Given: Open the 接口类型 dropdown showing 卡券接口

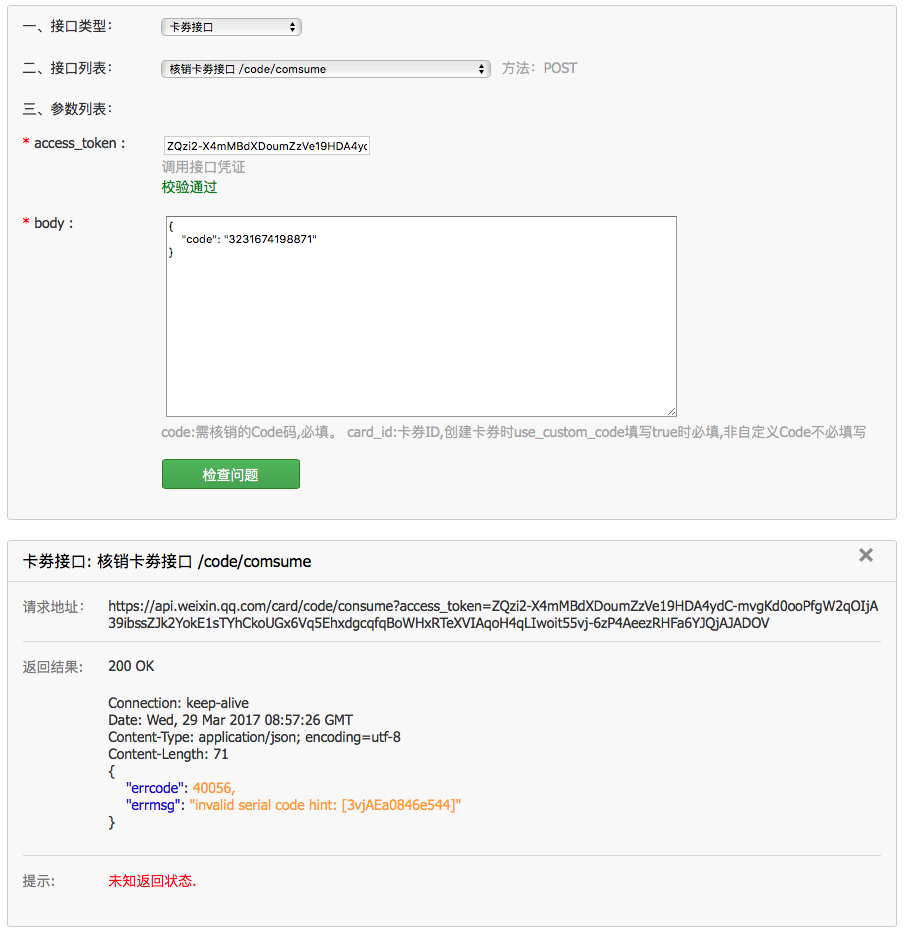Looking at the screenshot, I should (x=231, y=27).
